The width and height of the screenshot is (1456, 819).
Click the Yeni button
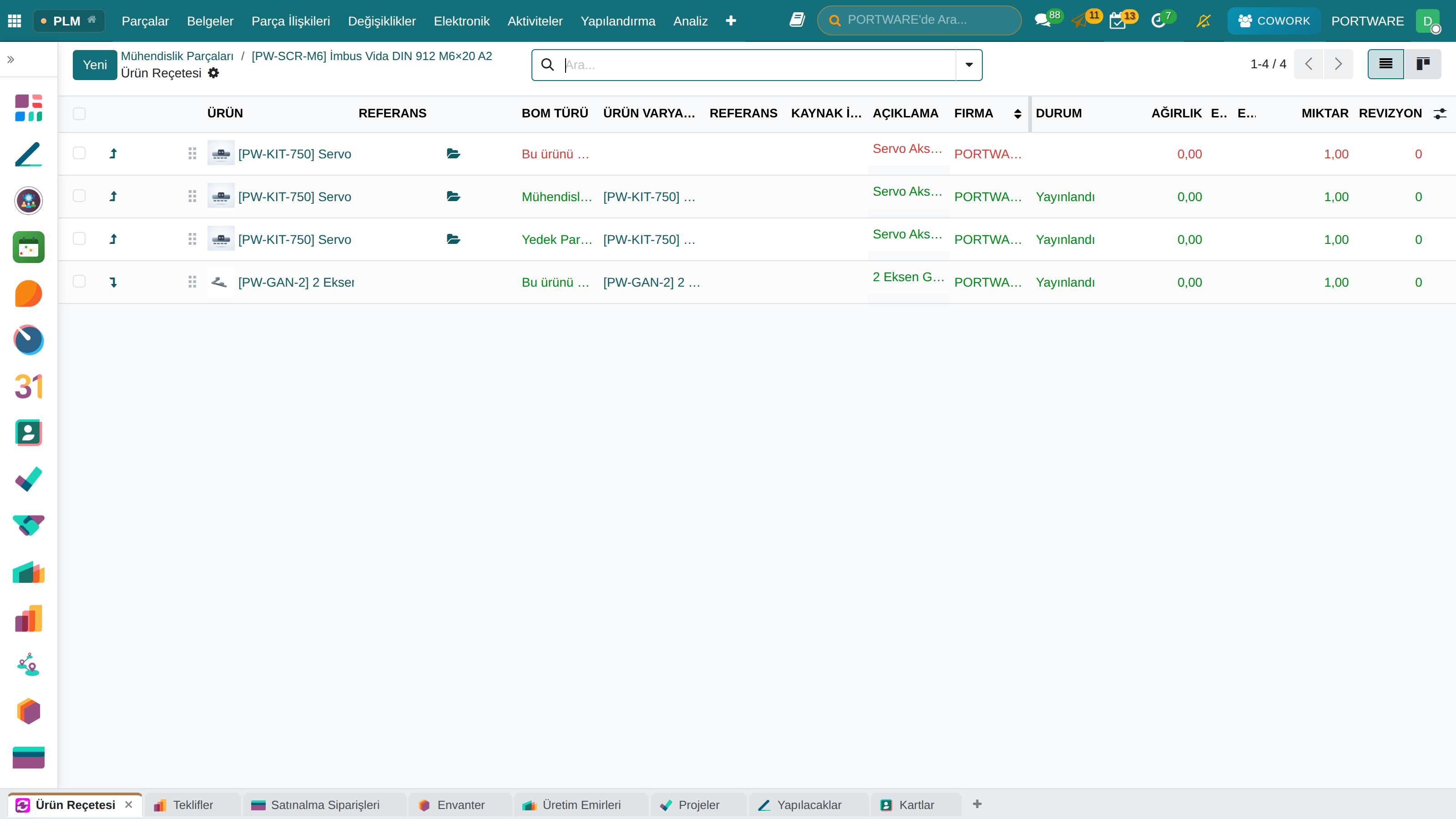pos(95,65)
